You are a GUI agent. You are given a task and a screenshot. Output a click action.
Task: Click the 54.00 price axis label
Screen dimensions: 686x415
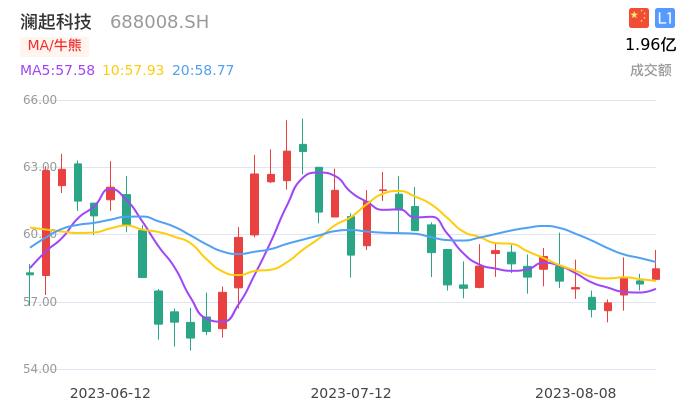coord(40,369)
